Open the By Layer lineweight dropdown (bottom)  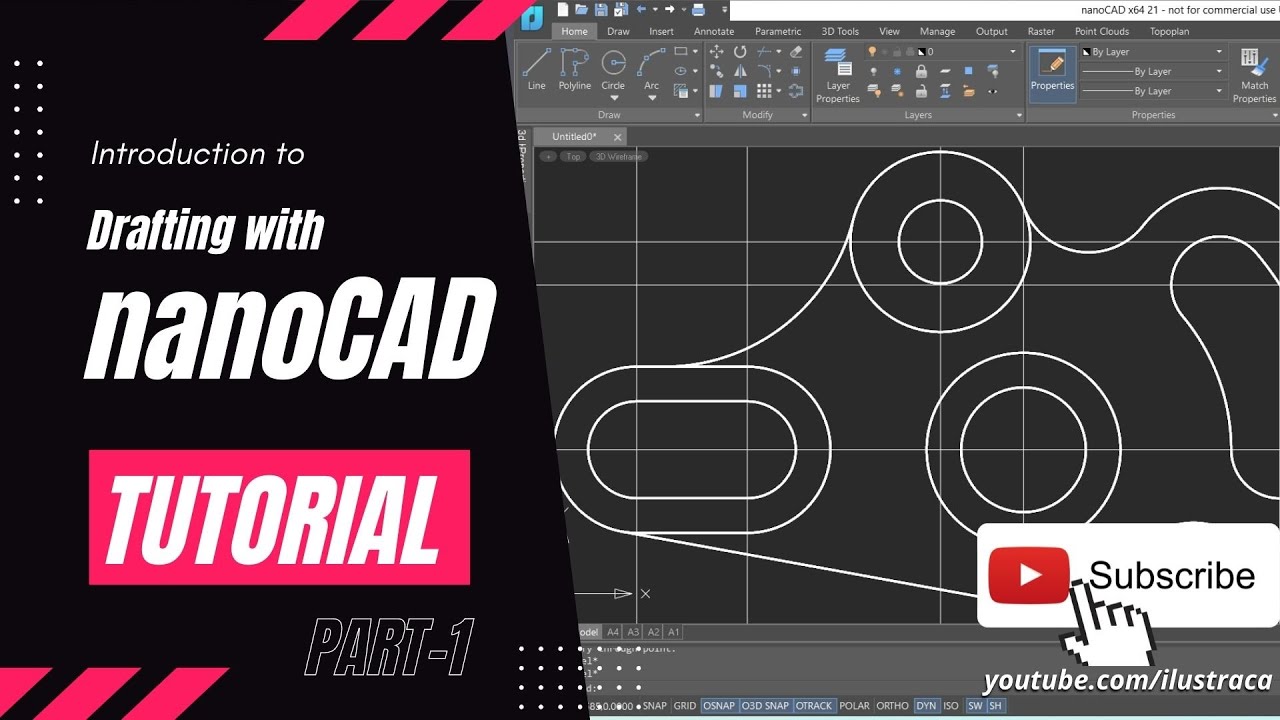pyautogui.click(x=1152, y=91)
